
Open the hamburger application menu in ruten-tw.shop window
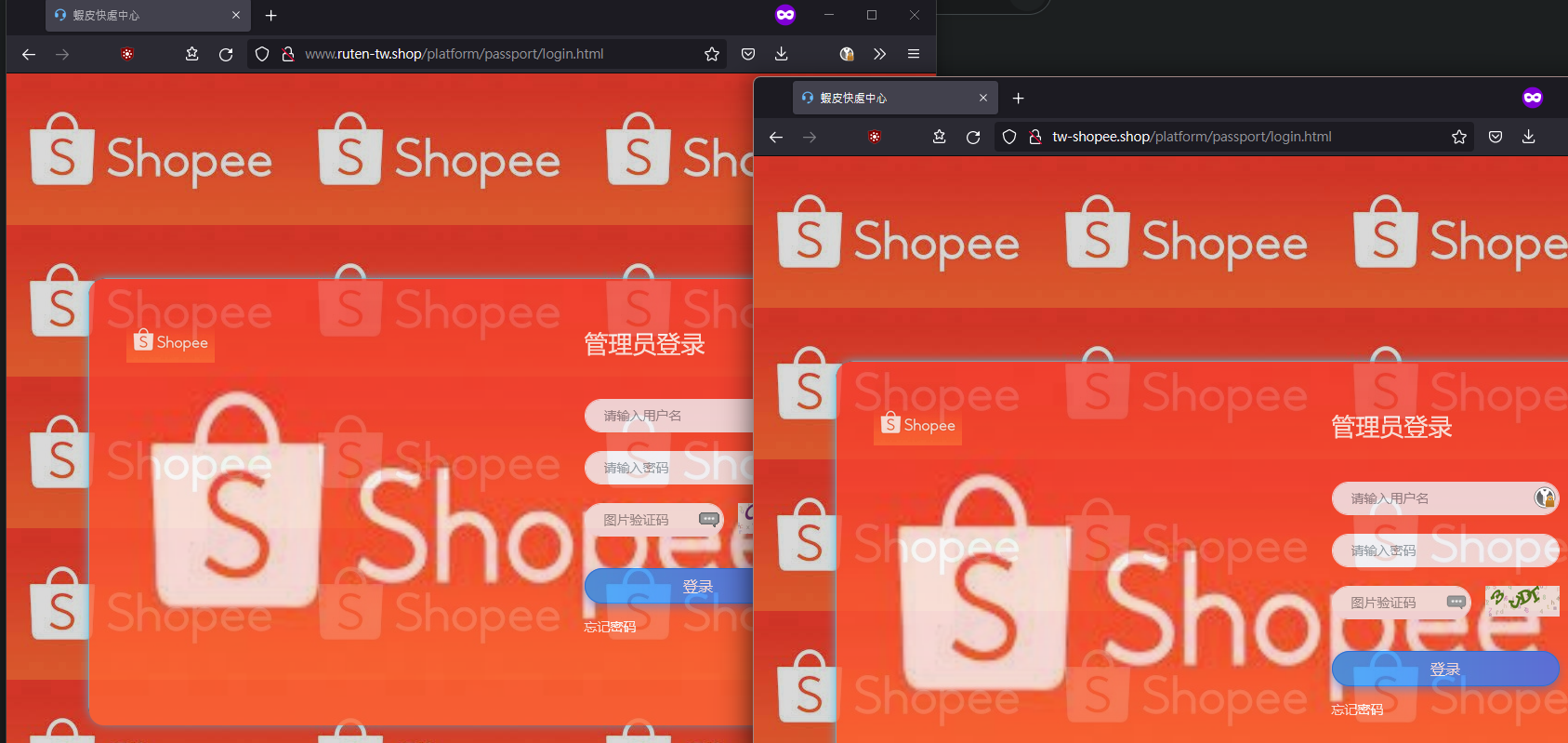pyautogui.click(x=914, y=54)
